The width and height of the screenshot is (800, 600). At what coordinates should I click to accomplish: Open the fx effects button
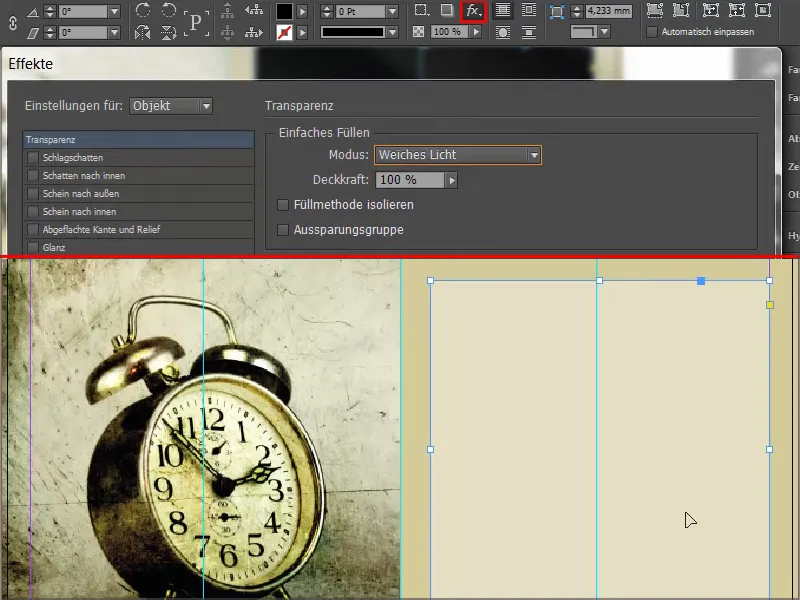473,11
